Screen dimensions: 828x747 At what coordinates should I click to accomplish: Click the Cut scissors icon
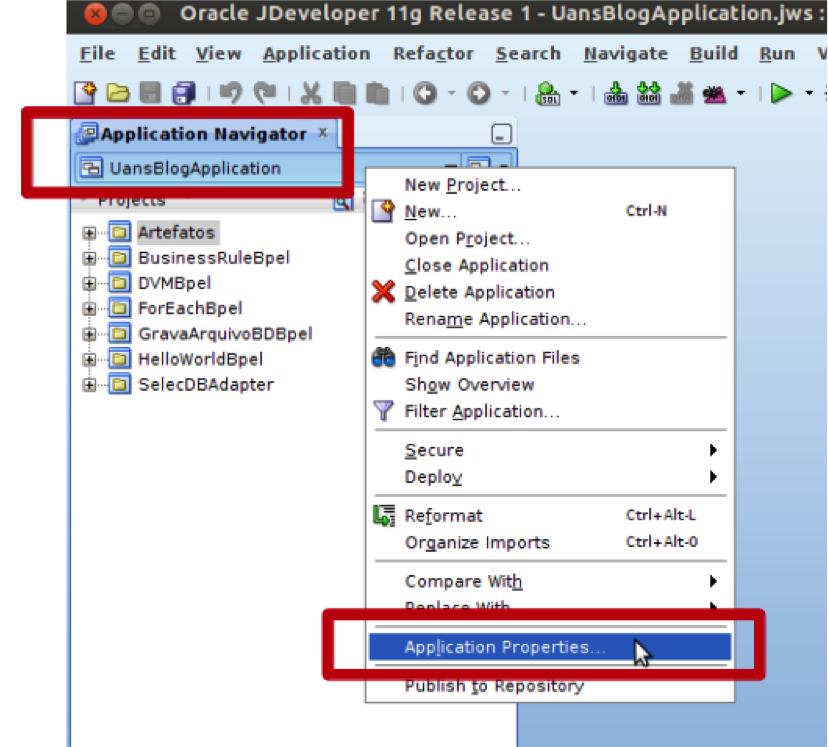click(x=311, y=93)
